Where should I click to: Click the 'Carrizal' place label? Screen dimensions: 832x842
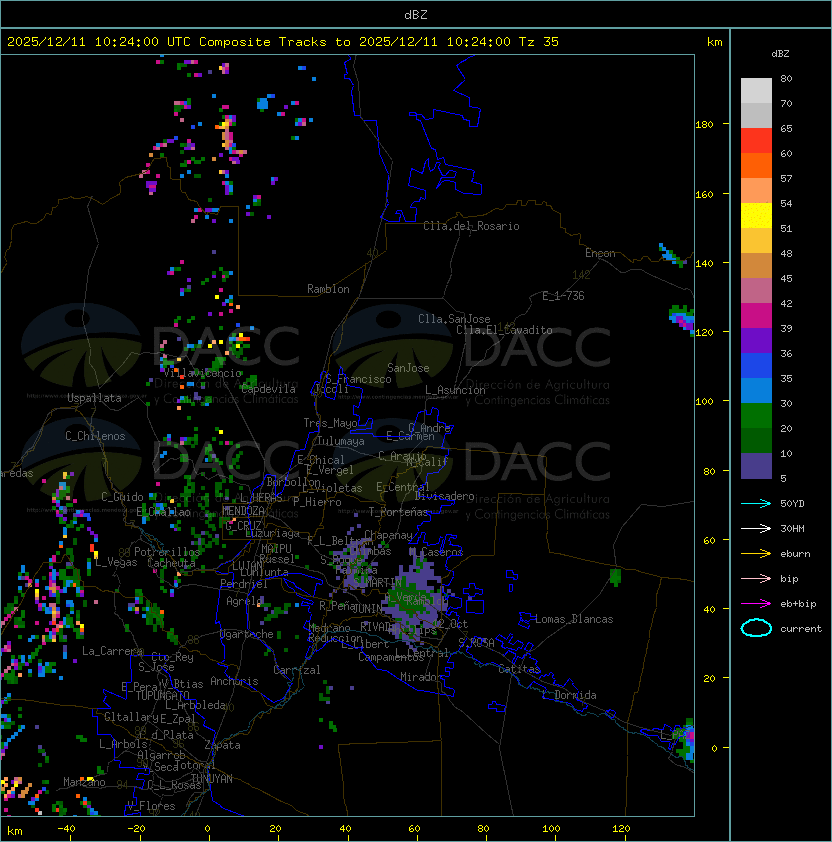(x=296, y=670)
